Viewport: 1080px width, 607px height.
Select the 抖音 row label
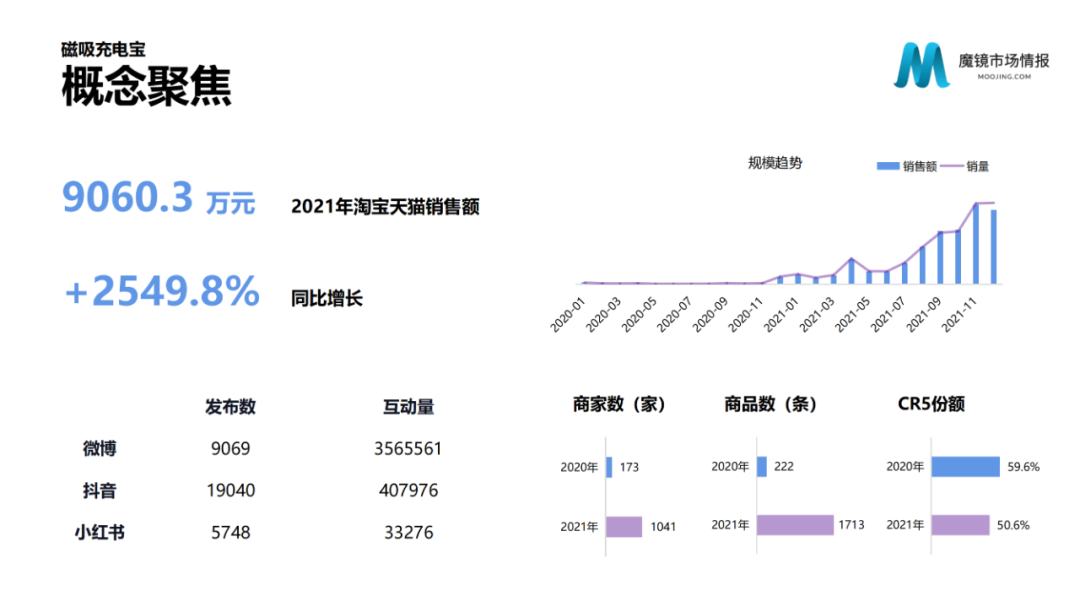100,491
